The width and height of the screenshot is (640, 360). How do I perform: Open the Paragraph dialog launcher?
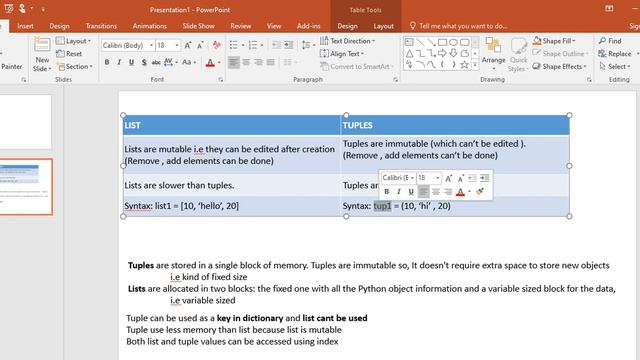[x=396, y=80]
